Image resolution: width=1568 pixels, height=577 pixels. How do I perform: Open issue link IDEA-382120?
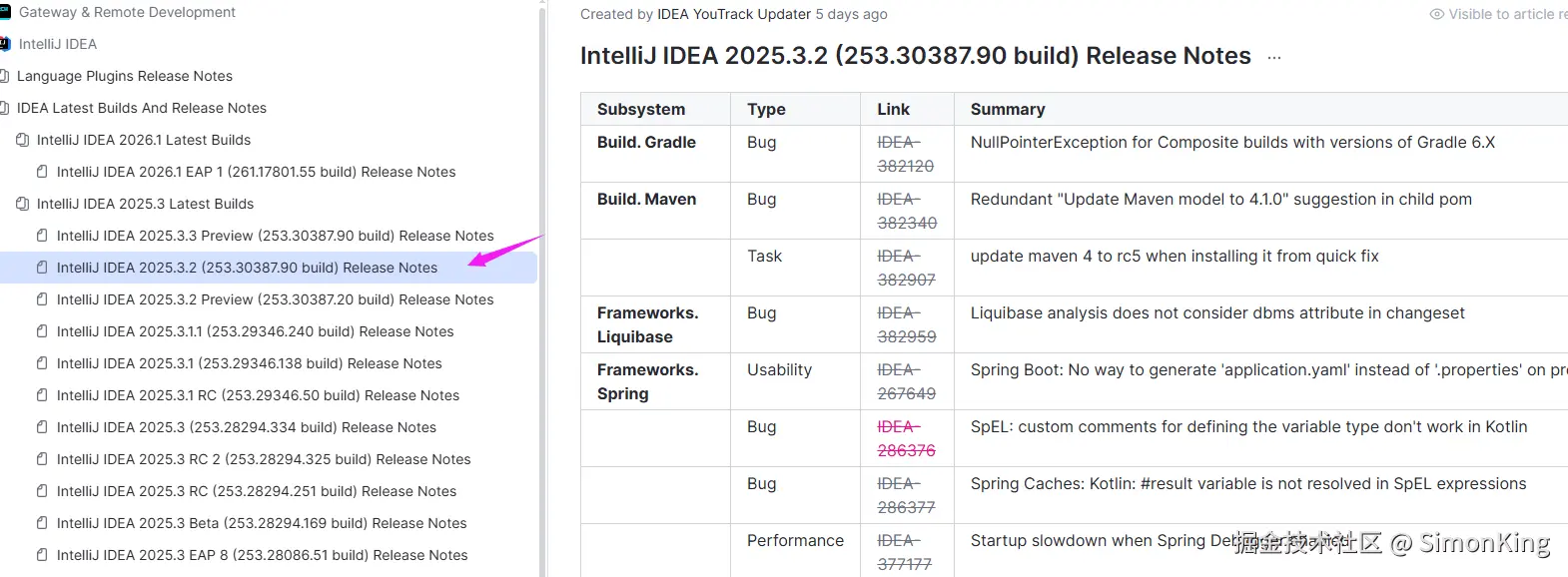click(905, 154)
